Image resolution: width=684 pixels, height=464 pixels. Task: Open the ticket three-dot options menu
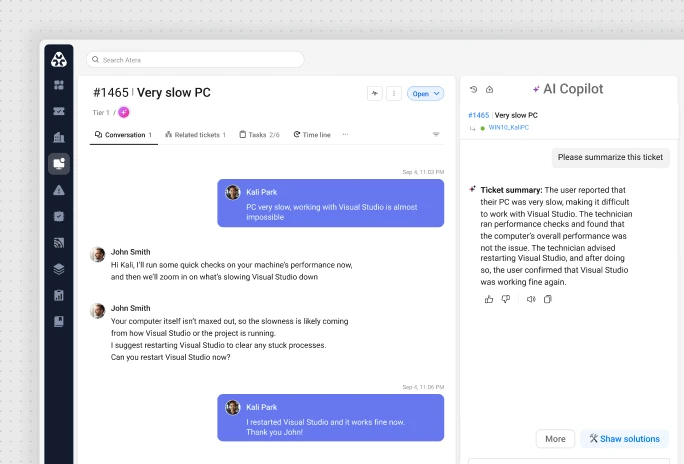tap(394, 93)
